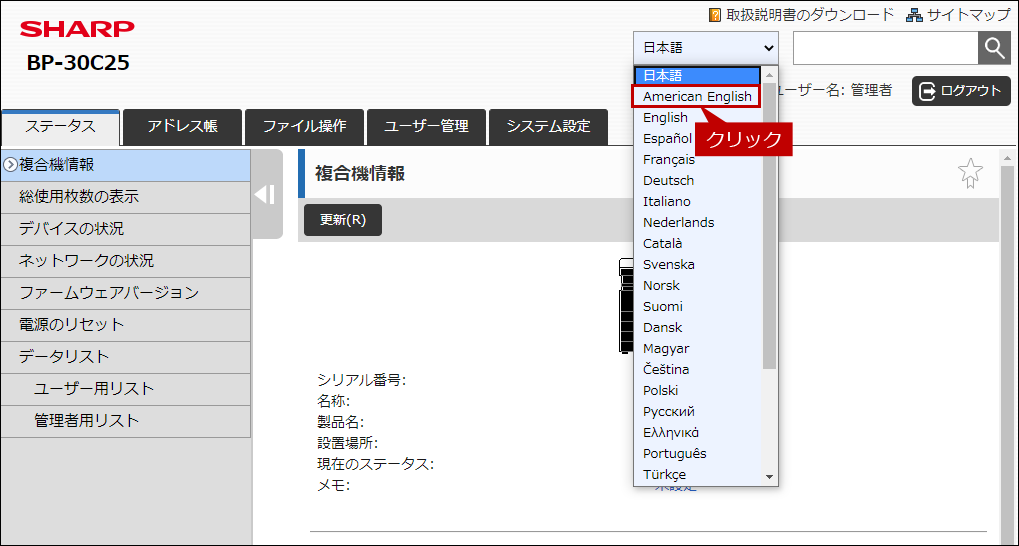Select Nederlands from language list

pyautogui.click(x=697, y=222)
